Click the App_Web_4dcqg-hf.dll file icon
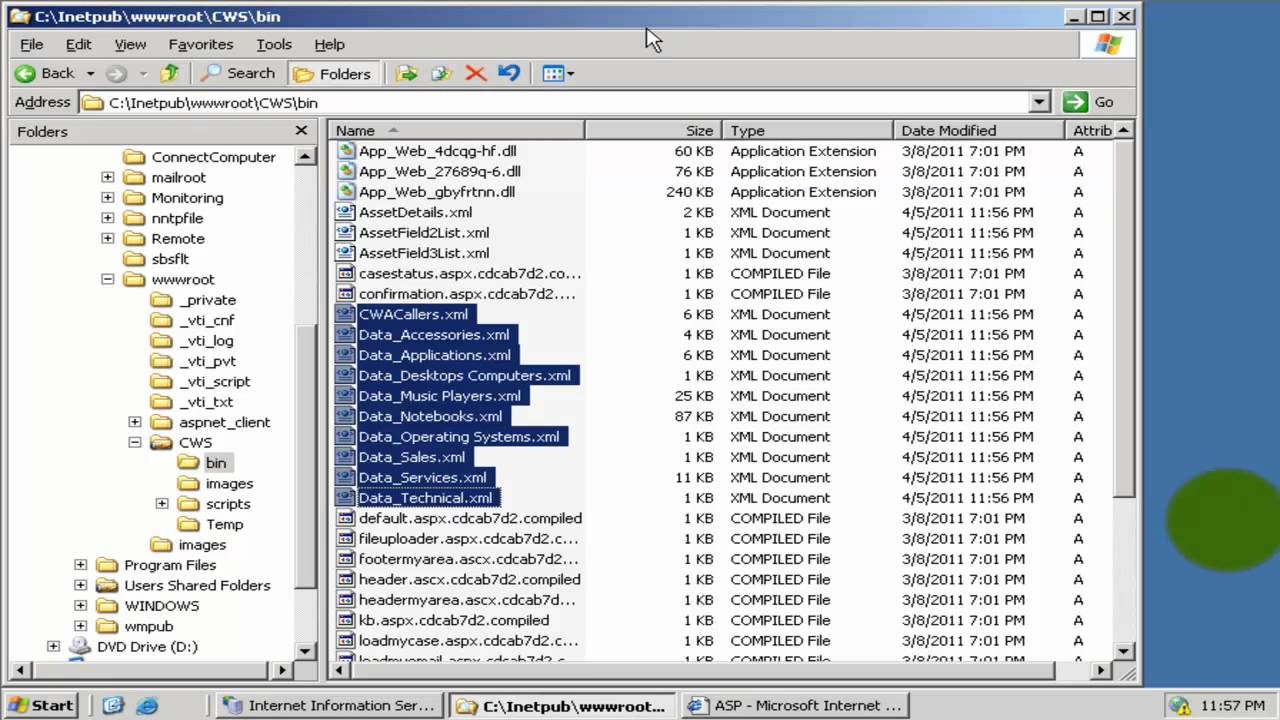The width and height of the screenshot is (1280, 720). (346, 151)
